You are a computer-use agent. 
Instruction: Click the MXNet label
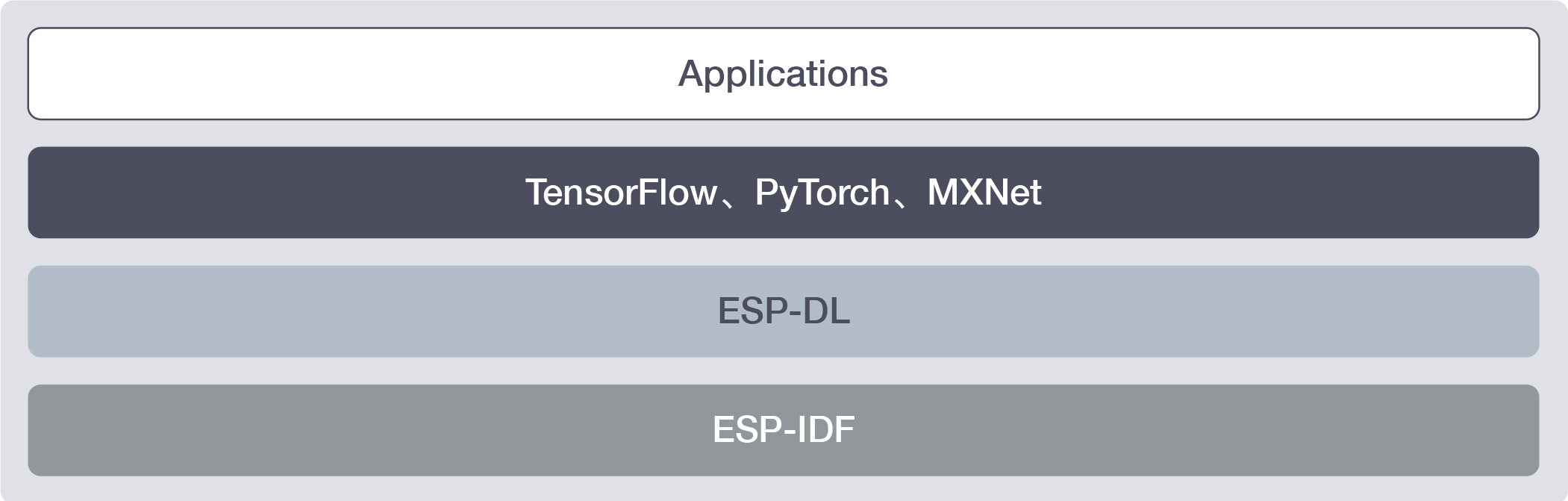[984, 193]
